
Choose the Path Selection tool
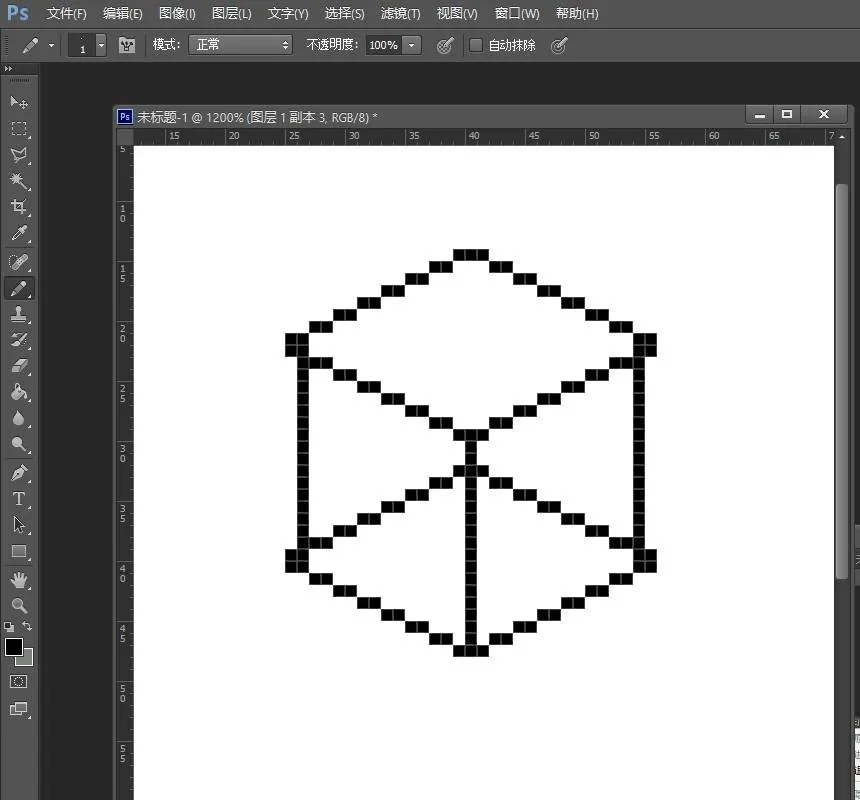click(19, 525)
